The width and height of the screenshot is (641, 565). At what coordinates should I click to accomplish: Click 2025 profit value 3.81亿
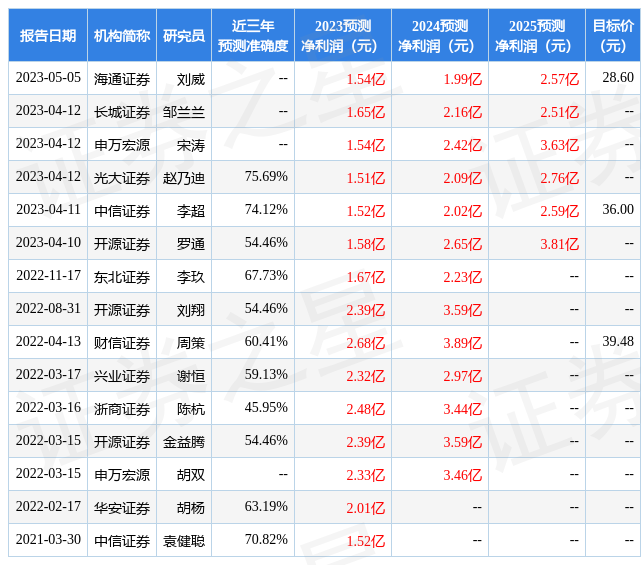(559, 244)
